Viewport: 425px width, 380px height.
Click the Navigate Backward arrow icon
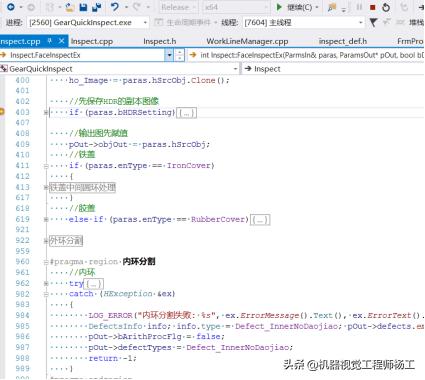click(11, 7)
